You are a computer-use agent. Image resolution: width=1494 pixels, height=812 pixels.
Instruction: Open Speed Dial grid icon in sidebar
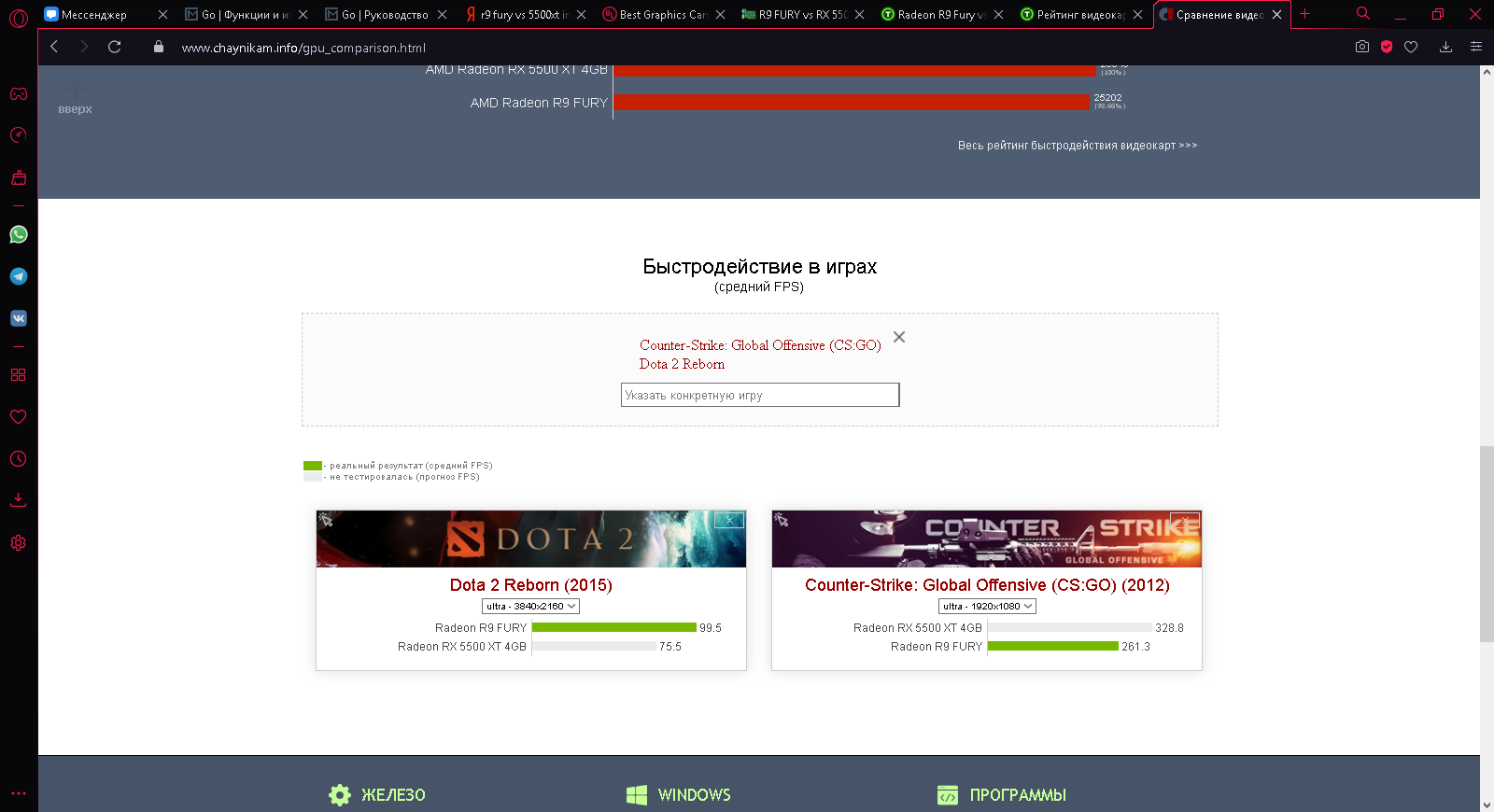[x=19, y=374]
